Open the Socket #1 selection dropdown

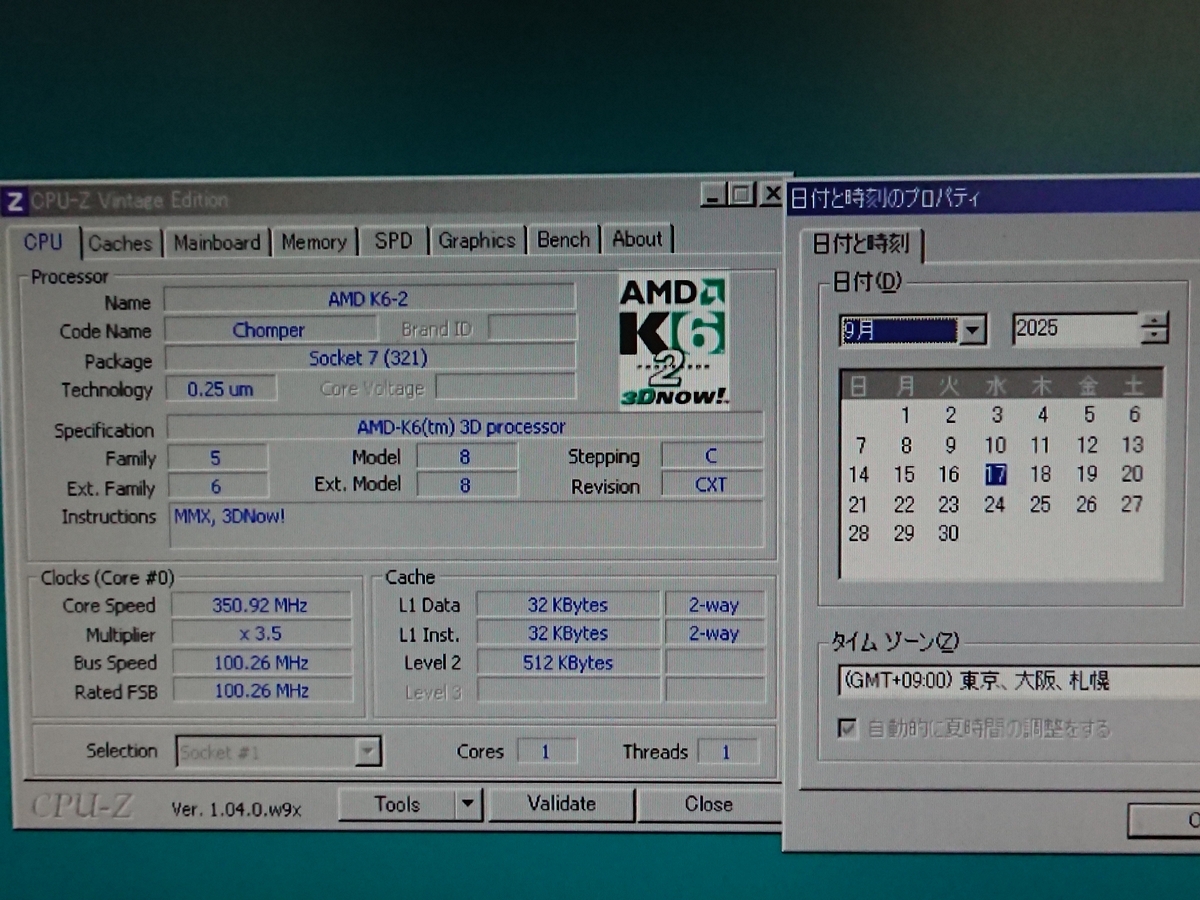point(368,751)
